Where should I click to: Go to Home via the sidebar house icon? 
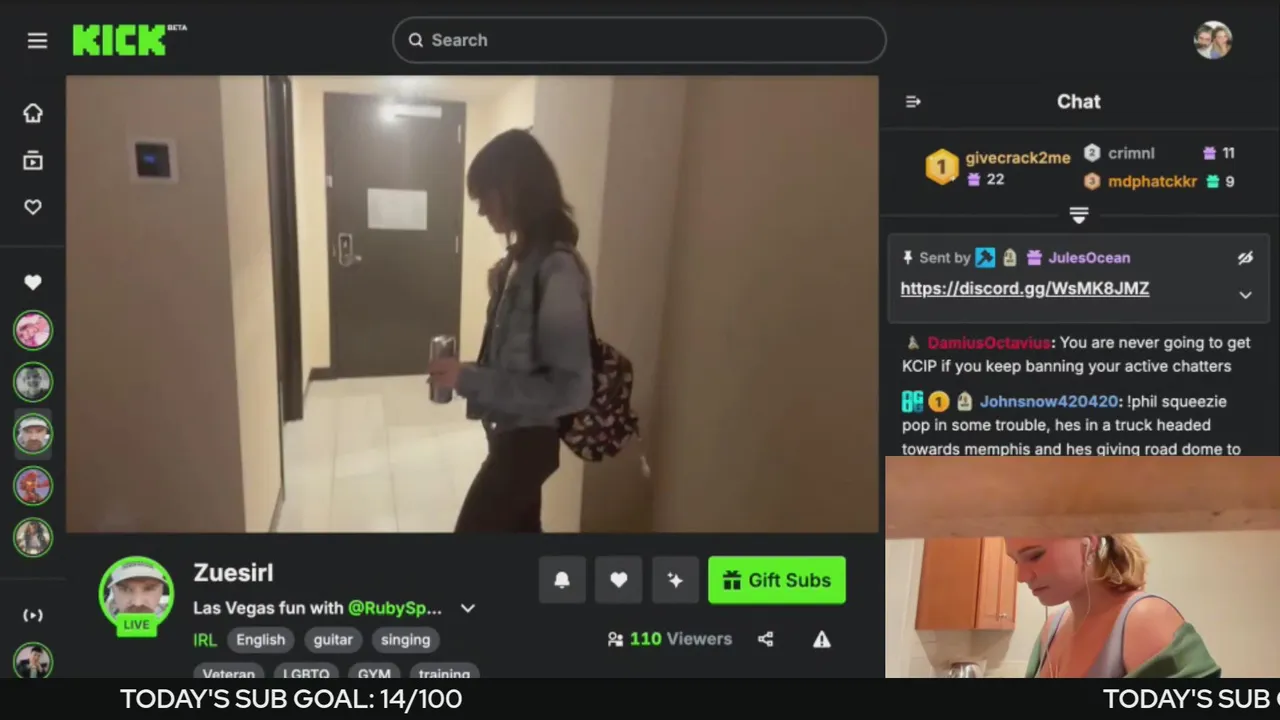coord(33,113)
